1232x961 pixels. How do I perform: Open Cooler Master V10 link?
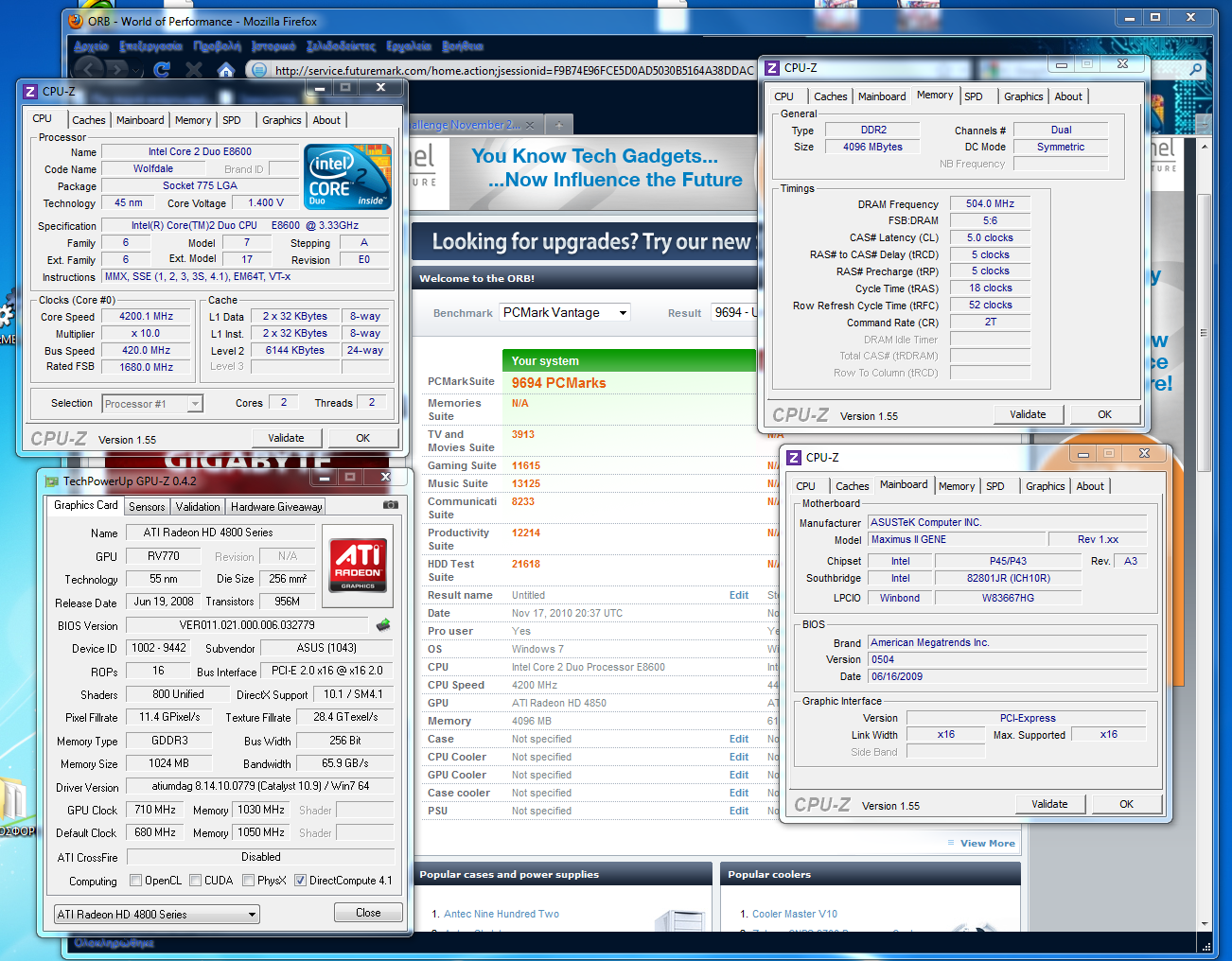(795, 914)
